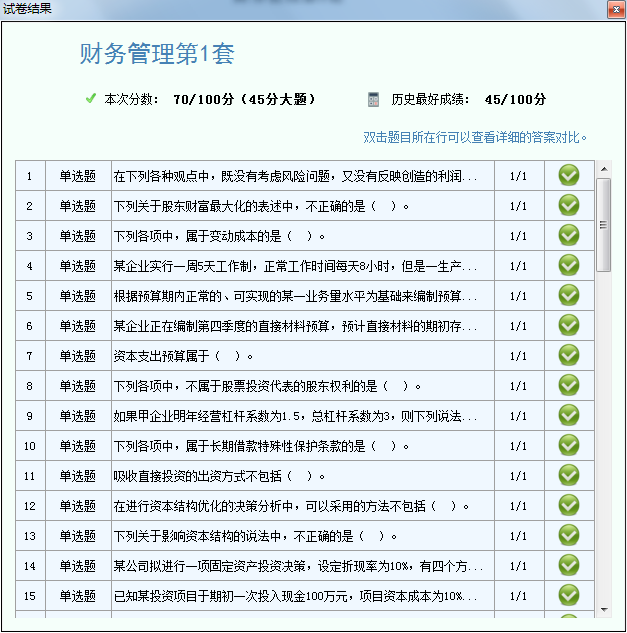Click the 1/1 score in row 9
This screenshot has width=627, height=633.
click(x=519, y=416)
